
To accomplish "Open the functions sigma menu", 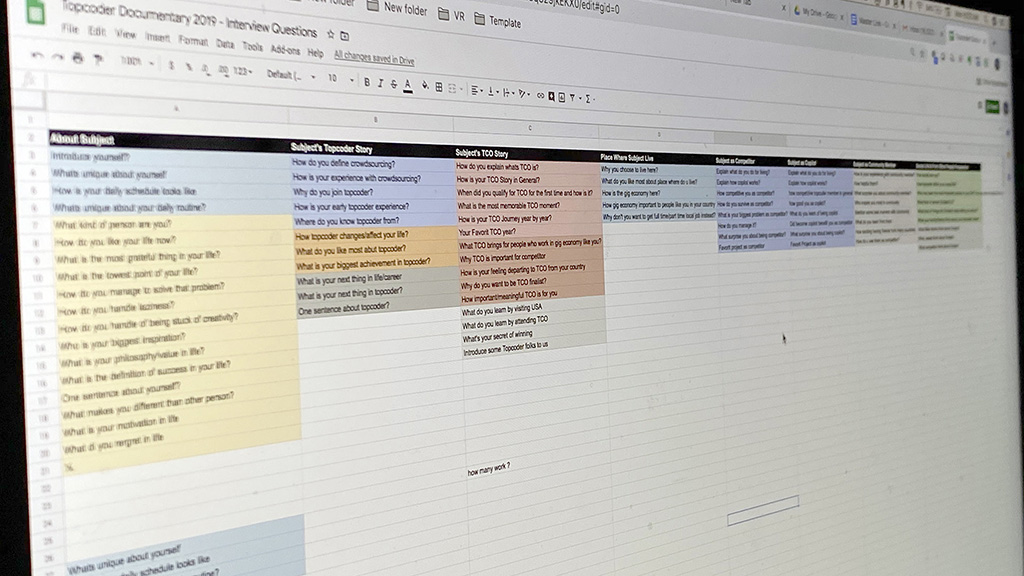I will point(589,99).
